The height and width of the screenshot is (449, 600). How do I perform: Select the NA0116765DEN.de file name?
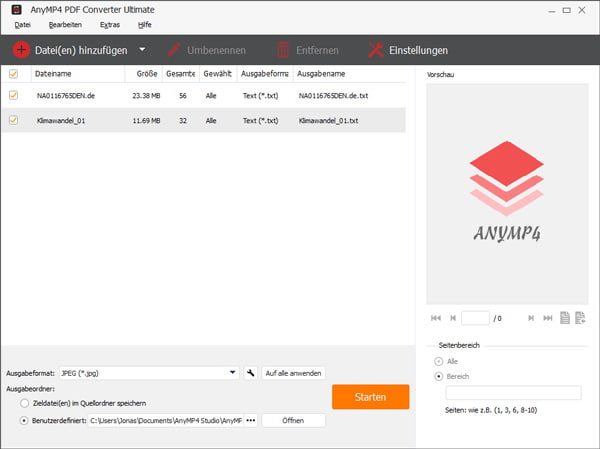point(66,96)
